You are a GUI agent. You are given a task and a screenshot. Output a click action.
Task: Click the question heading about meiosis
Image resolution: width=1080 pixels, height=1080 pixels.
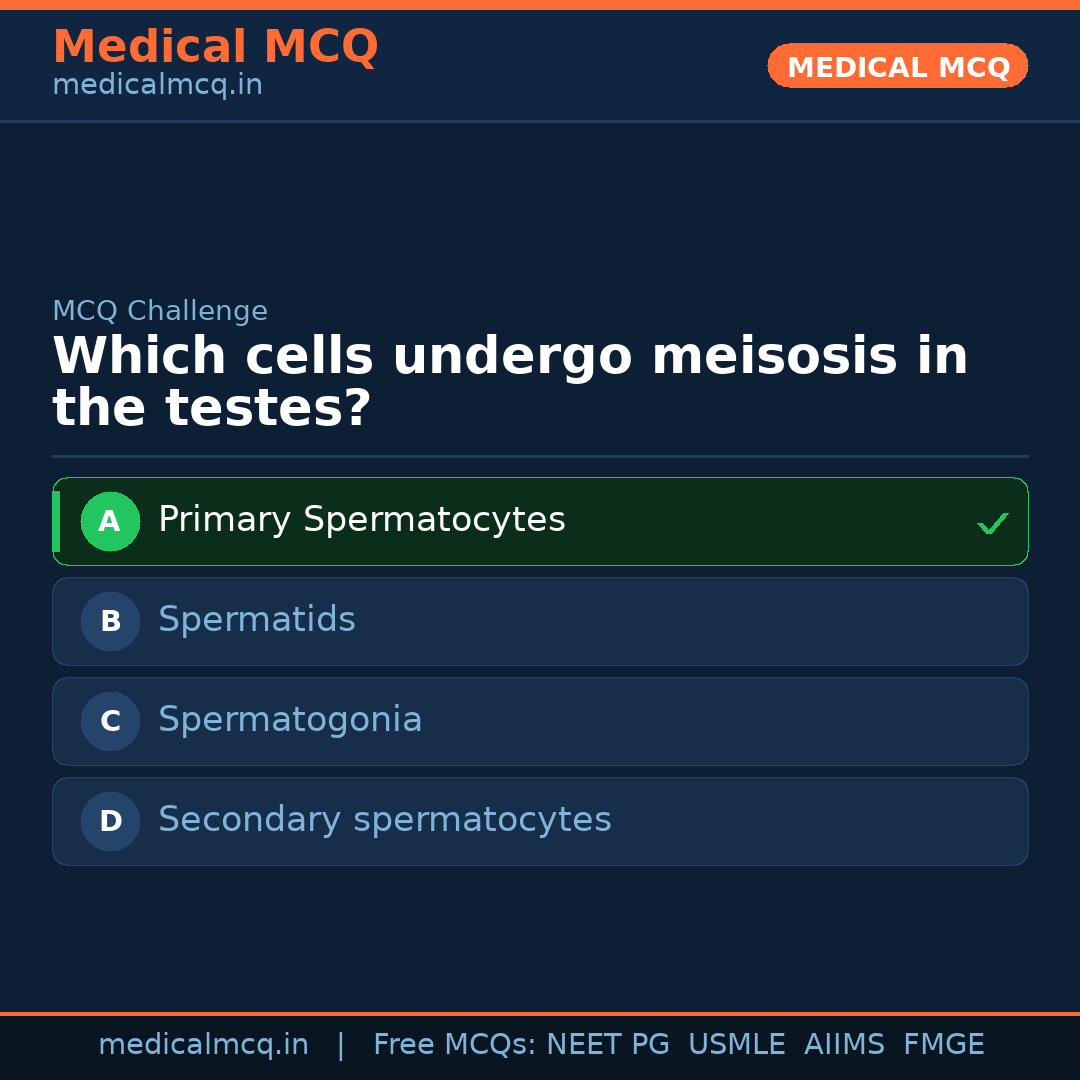coord(510,382)
